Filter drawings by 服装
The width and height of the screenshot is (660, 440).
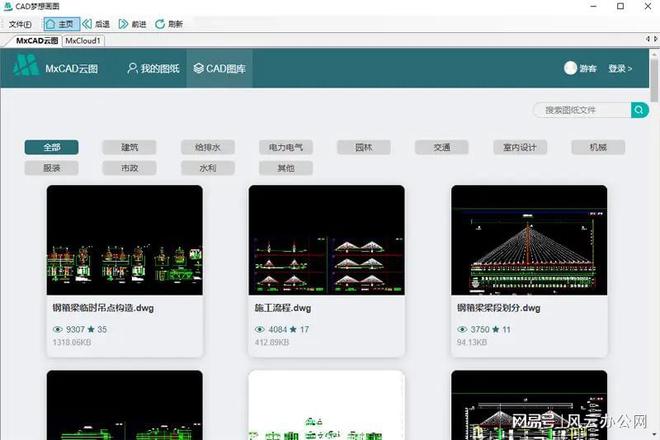click(51, 168)
